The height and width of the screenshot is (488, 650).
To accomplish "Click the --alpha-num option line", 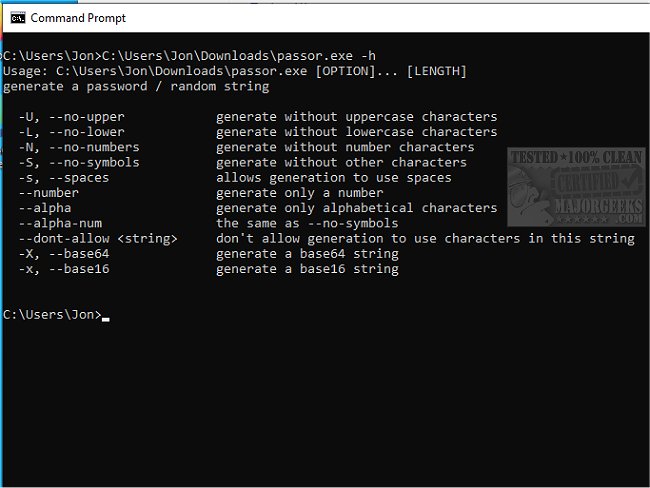I will 60,223.
